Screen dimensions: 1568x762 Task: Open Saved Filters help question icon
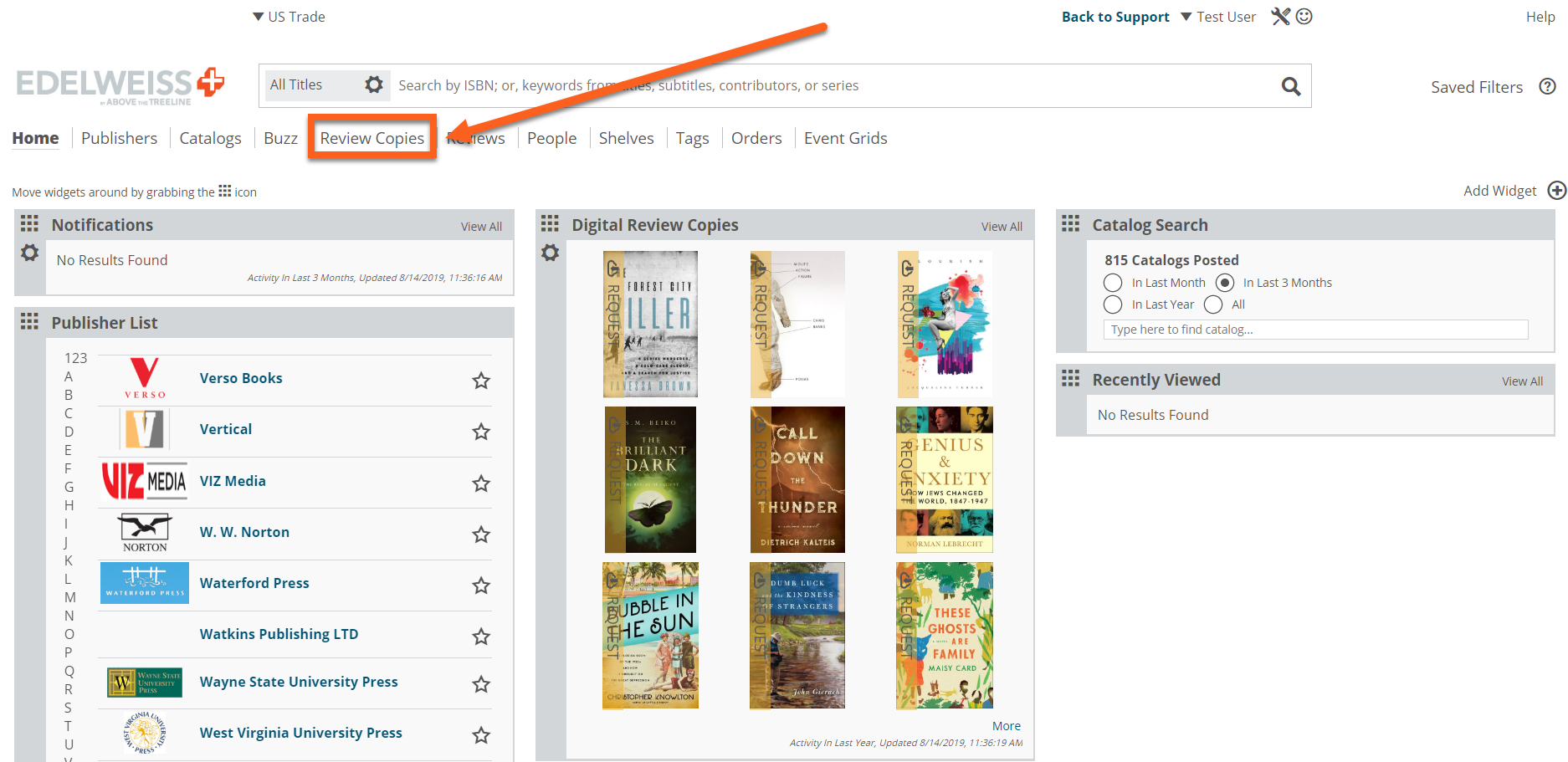tap(1547, 86)
